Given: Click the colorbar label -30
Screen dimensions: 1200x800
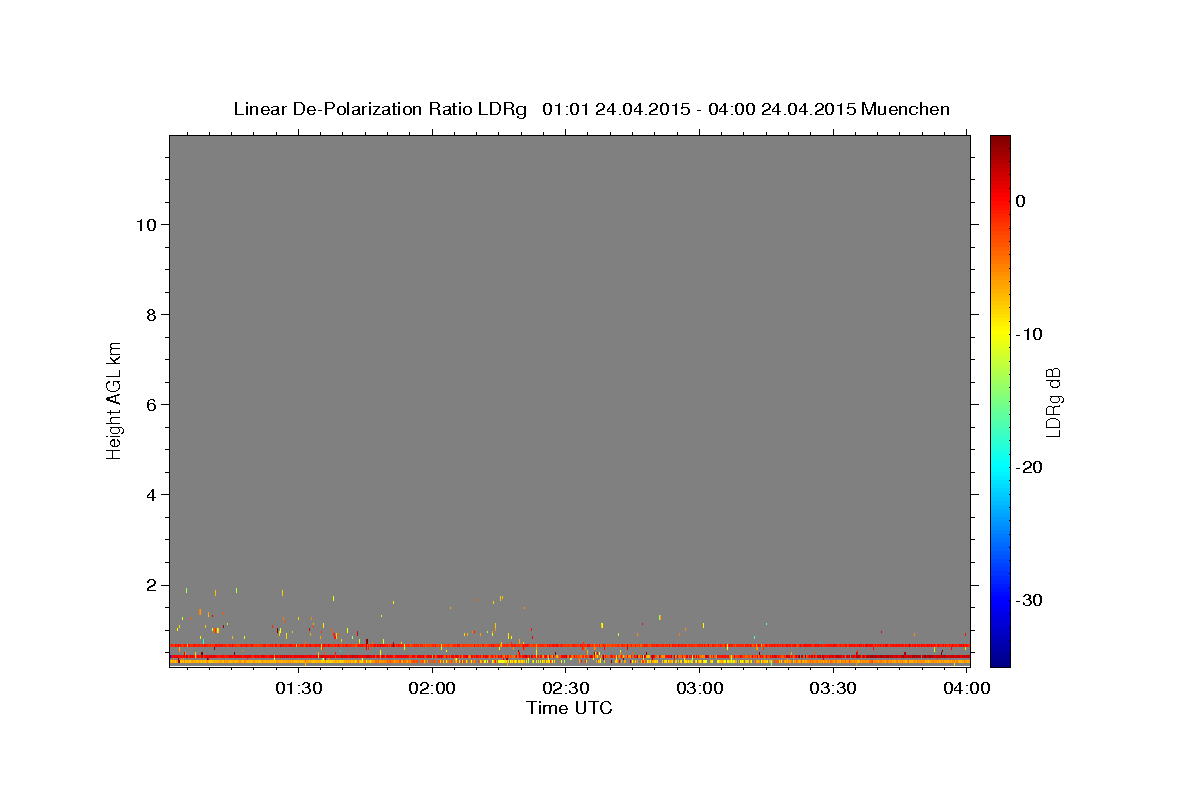Looking at the screenshot, I should pyautogui.click(x=1029, y=600).
